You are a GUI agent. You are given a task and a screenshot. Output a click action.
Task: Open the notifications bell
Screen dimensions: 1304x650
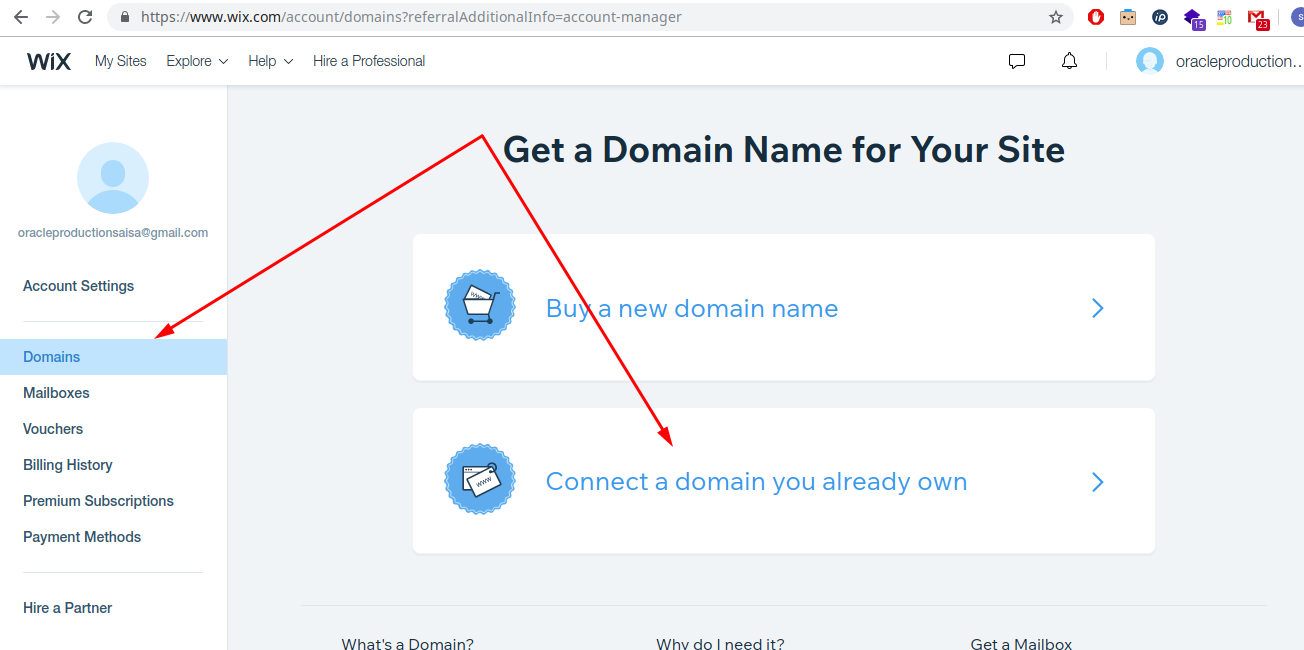point(1069,61)
